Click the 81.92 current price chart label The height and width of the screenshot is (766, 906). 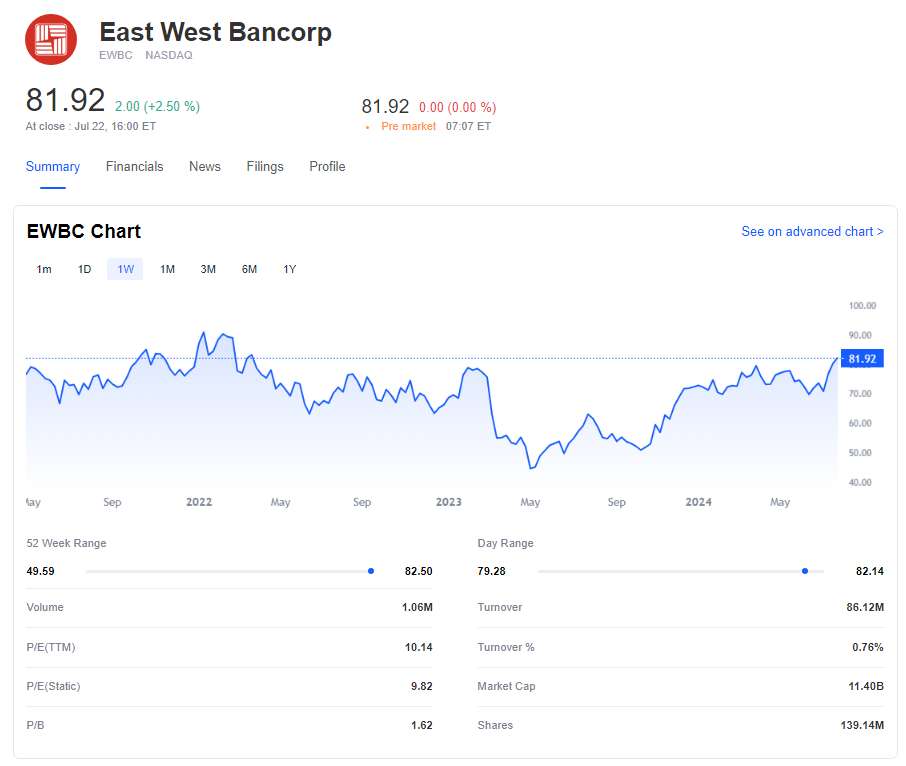861,359
